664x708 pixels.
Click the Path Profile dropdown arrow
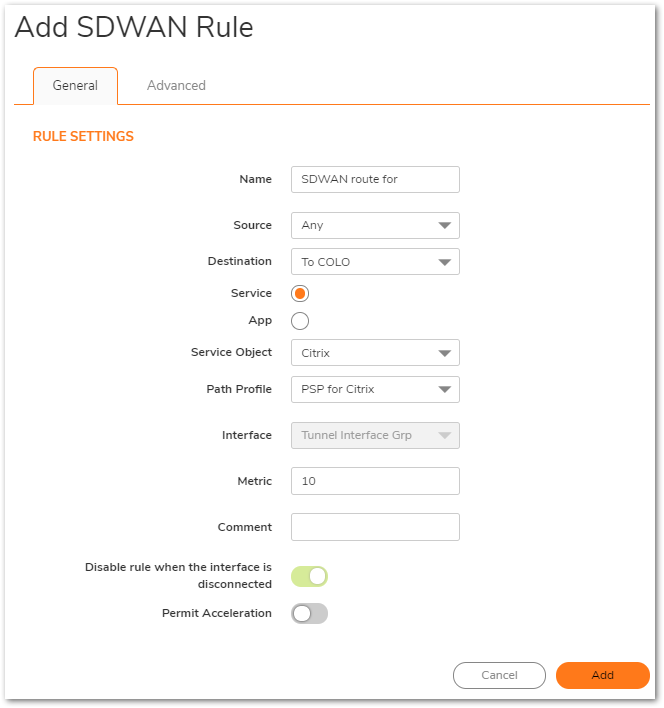[x=445, y=390]
